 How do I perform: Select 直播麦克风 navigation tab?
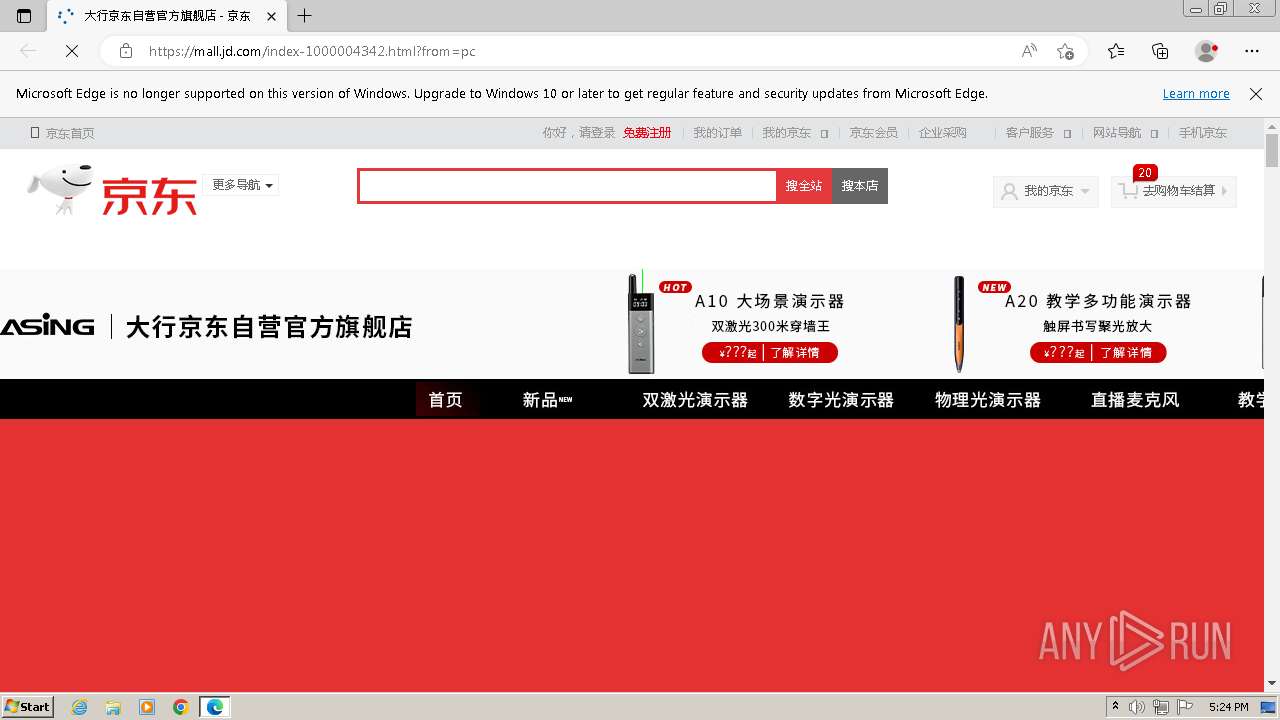(1135, 399)
